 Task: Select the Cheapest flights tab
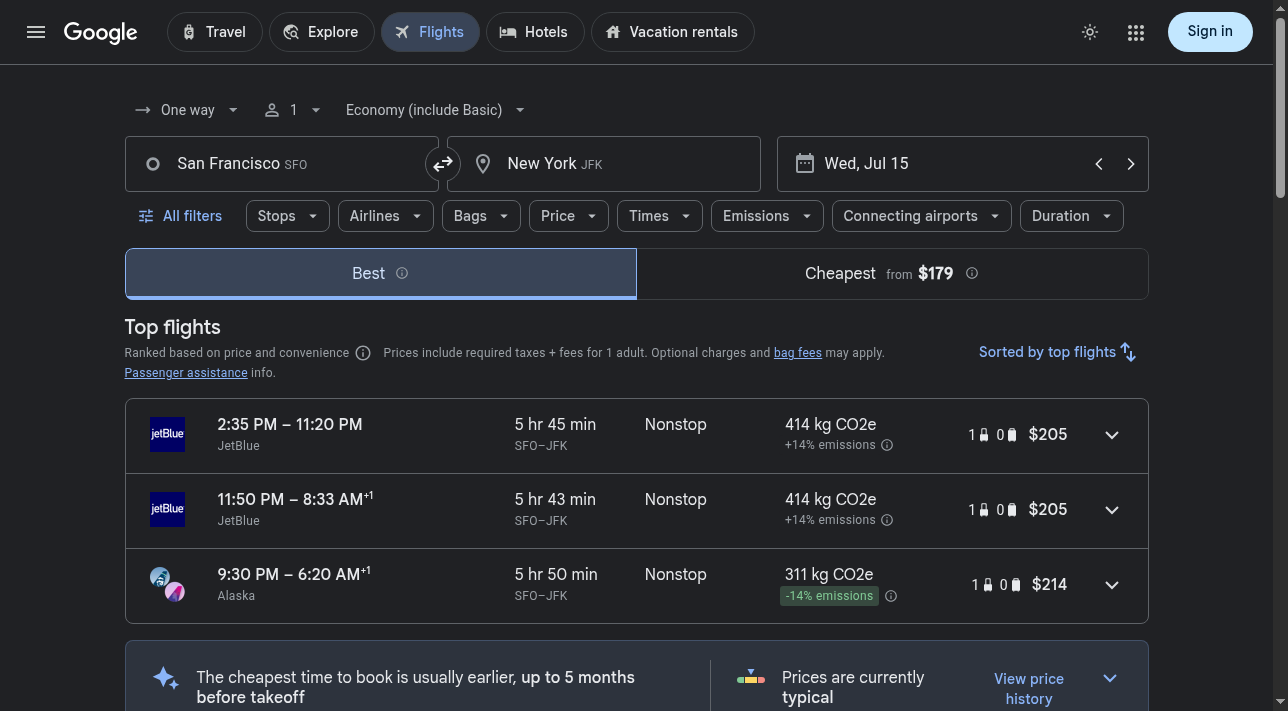892,273
